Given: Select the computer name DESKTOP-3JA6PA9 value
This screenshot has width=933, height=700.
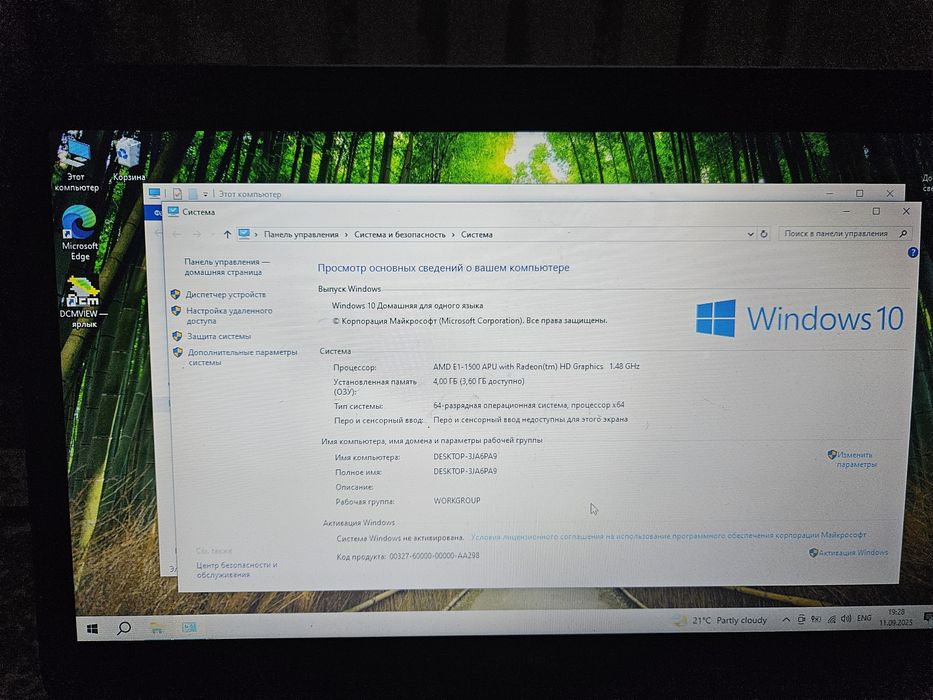Looking at the screenshot, I should tap(465, 457).
